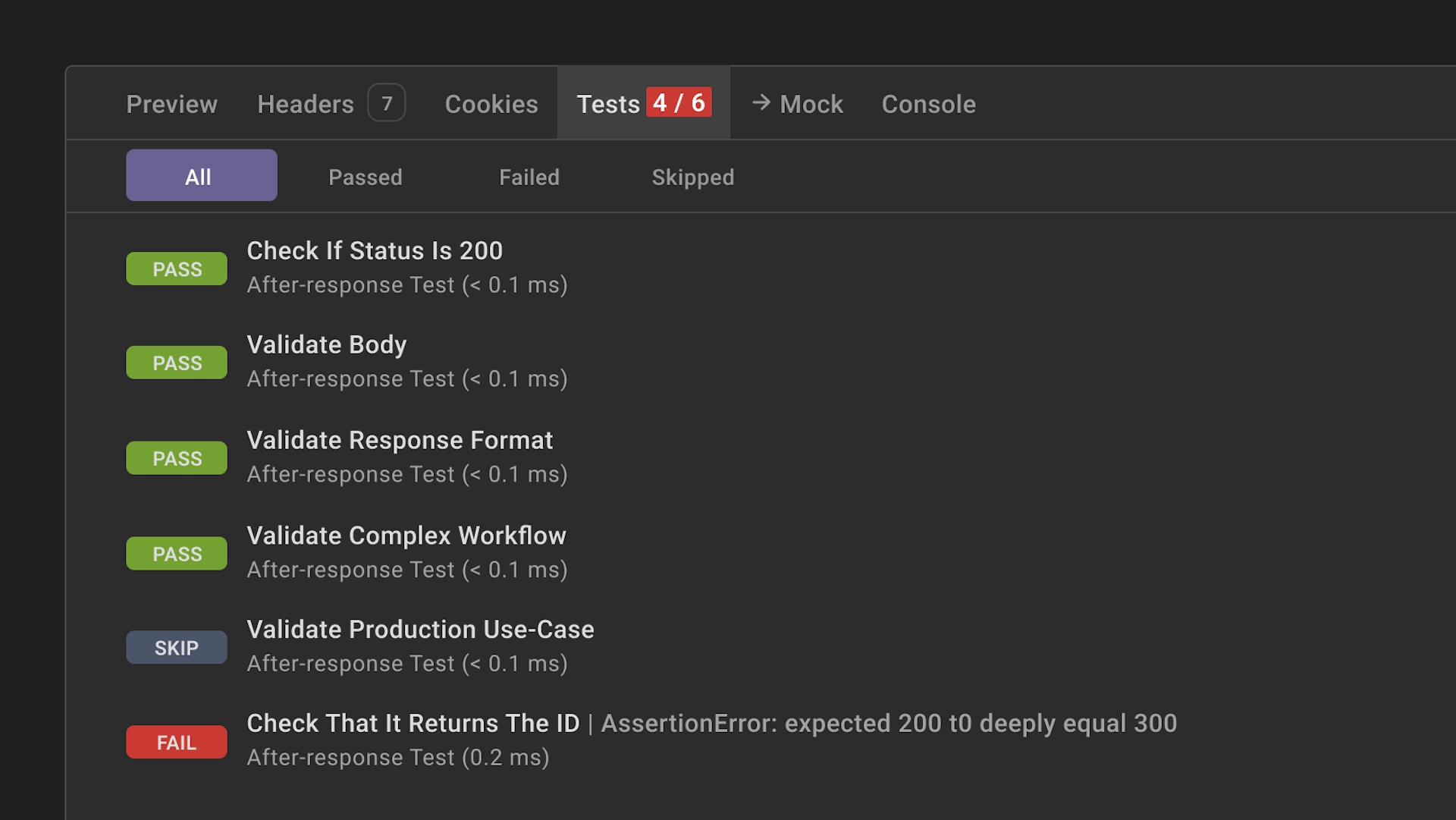Image resolution: width=1456 pixels, height=820 pixels.
Task: Open the Cookies tab
Action: point(491,103)
